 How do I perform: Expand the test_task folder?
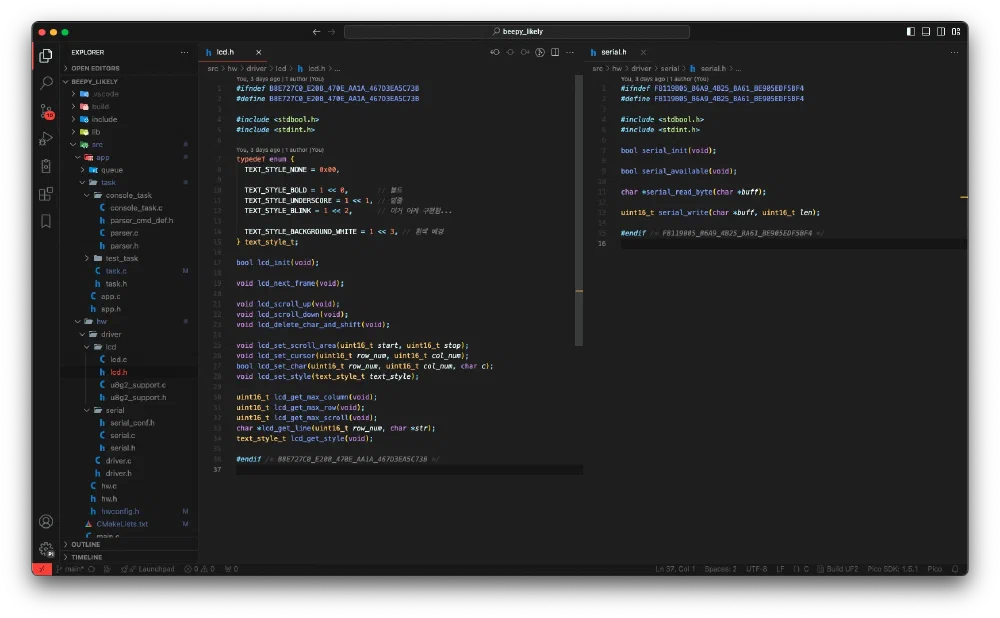point(121,258)
